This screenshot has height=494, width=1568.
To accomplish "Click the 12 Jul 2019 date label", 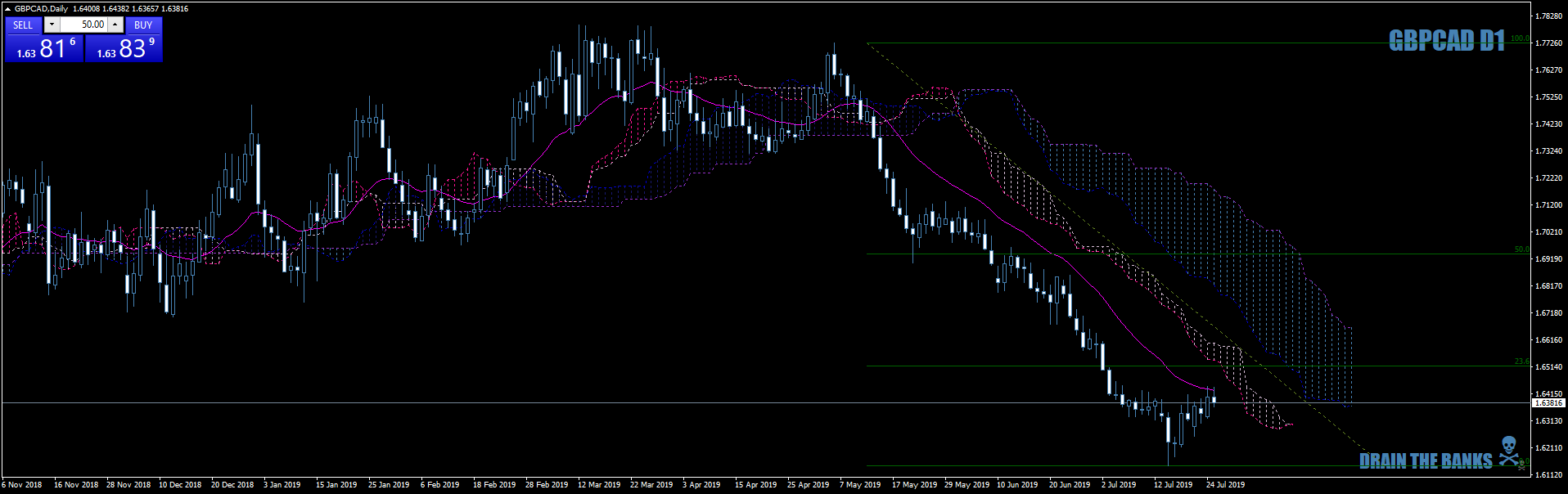I will click(1174, 485).
